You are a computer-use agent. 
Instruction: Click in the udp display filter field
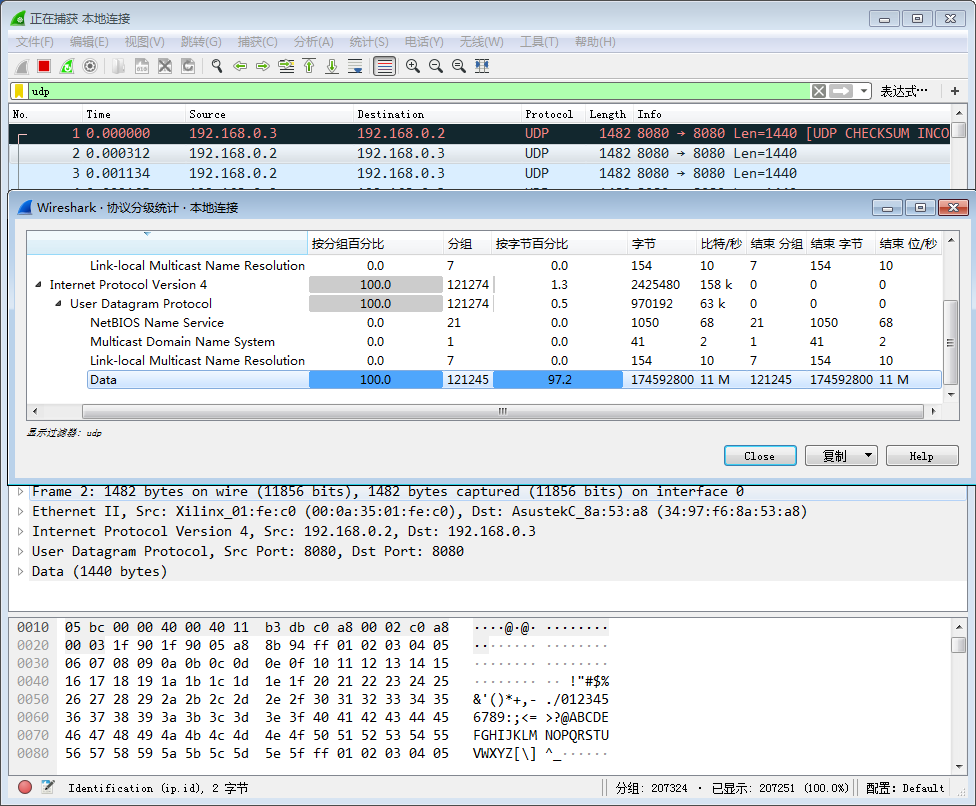[x=419, y=91]
